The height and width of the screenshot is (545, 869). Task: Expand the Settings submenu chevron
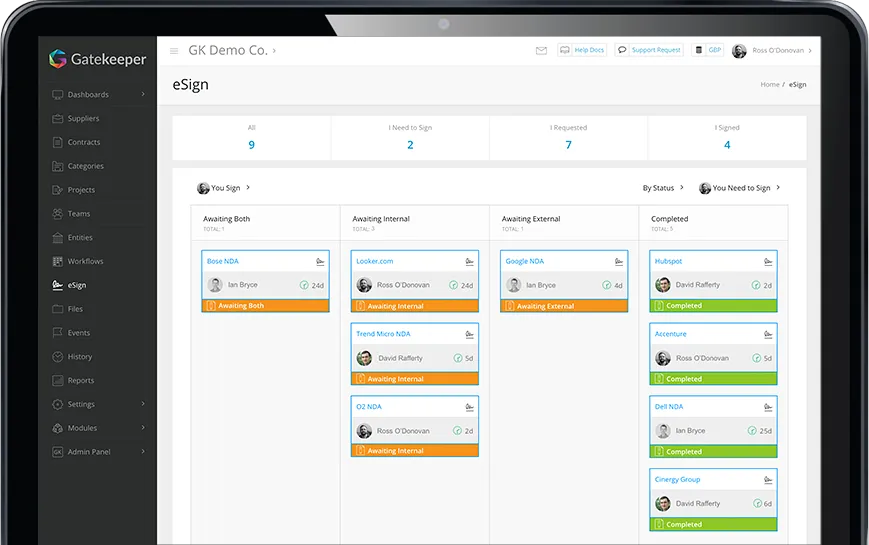pos(143,404)
